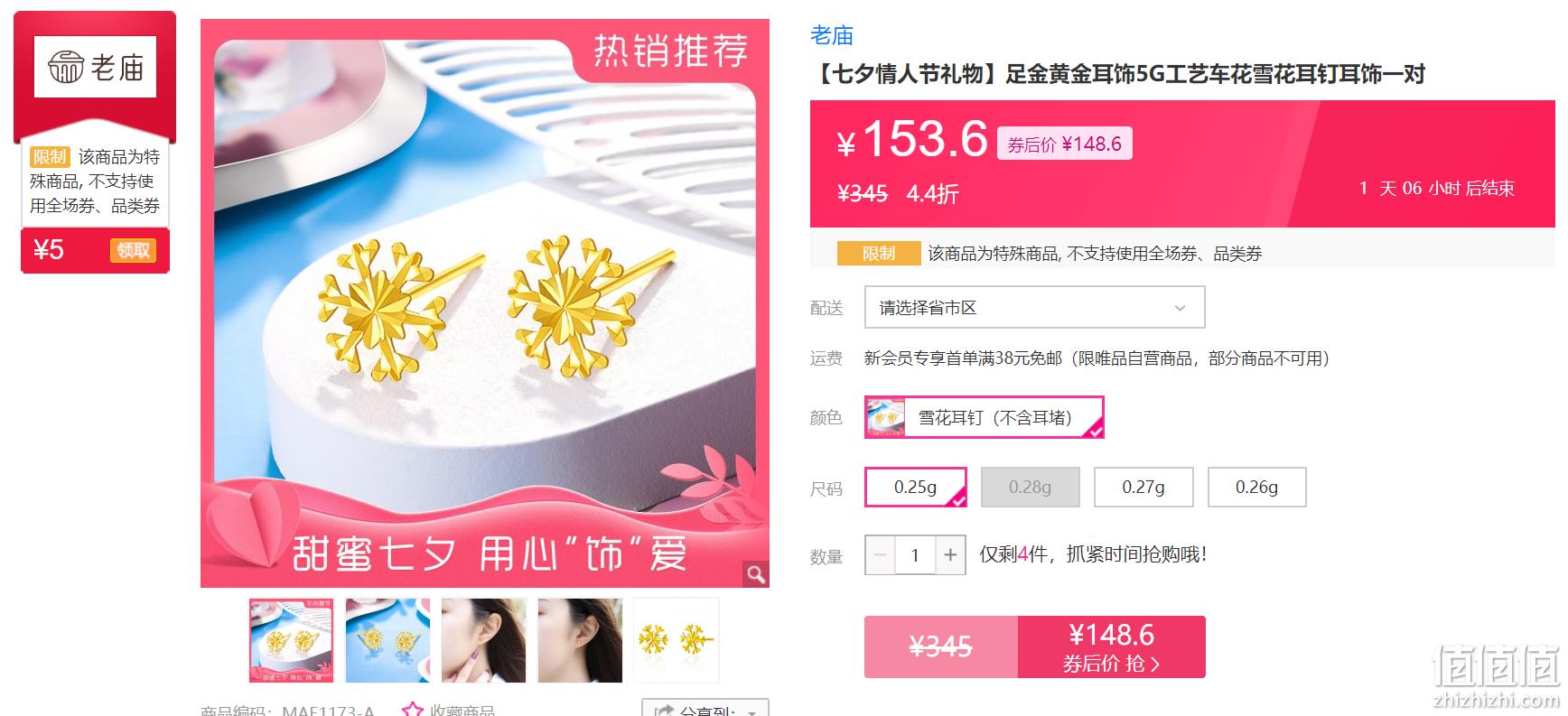The width and height of the screenshot is (1568, 716).
Task: Click the favorite star icon 收藏商品
Action: click(412, 710)
